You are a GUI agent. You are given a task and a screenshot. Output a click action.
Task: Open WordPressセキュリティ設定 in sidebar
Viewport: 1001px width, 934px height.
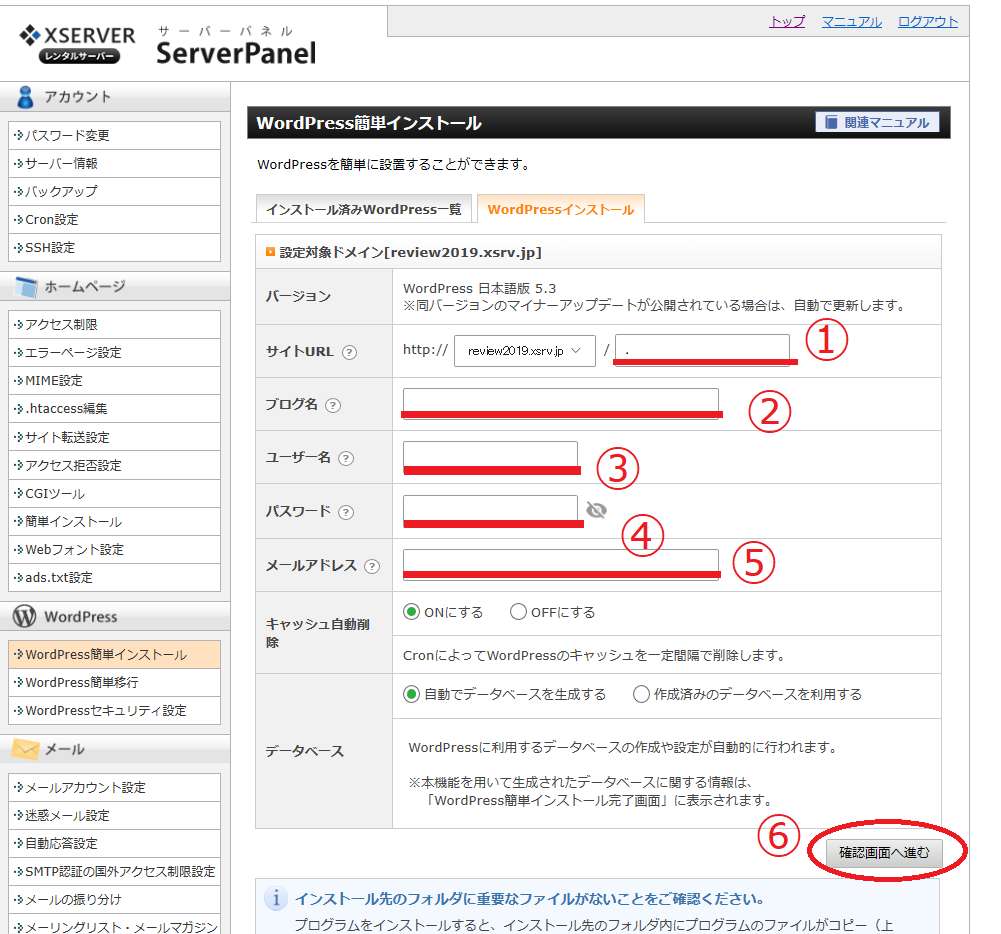point(114,711)
